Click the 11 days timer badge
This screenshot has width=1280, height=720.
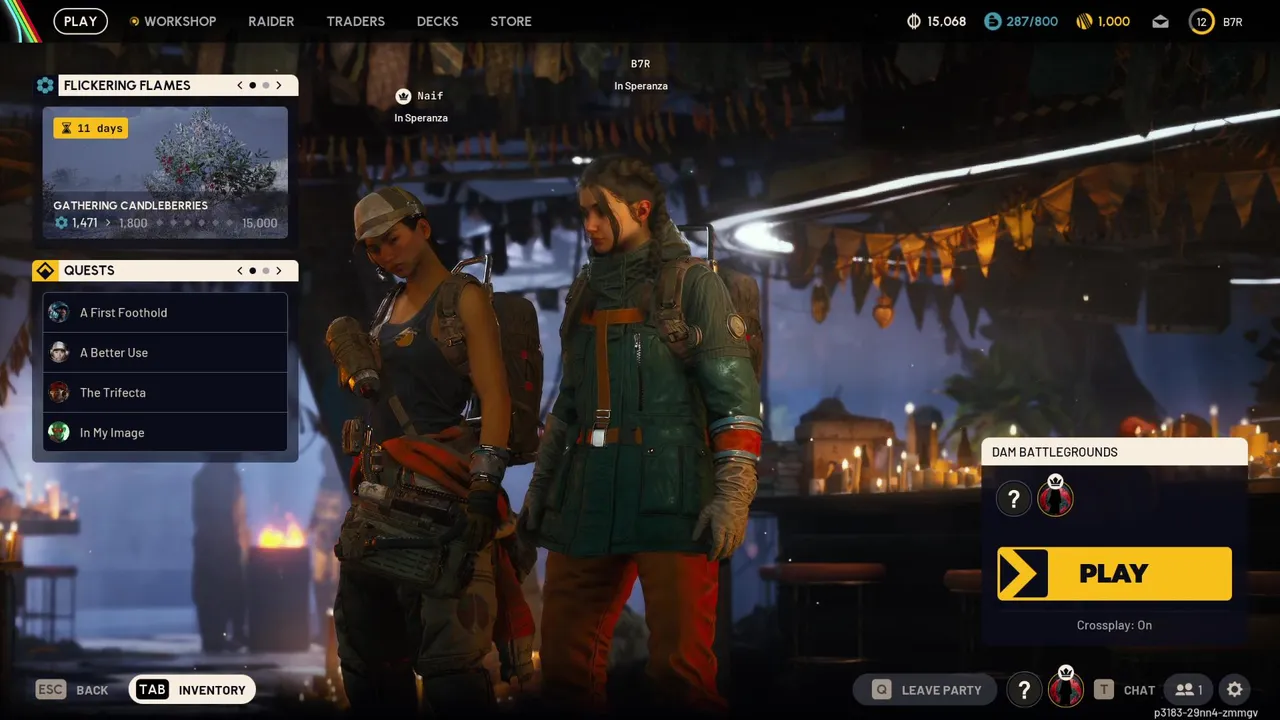91,128
